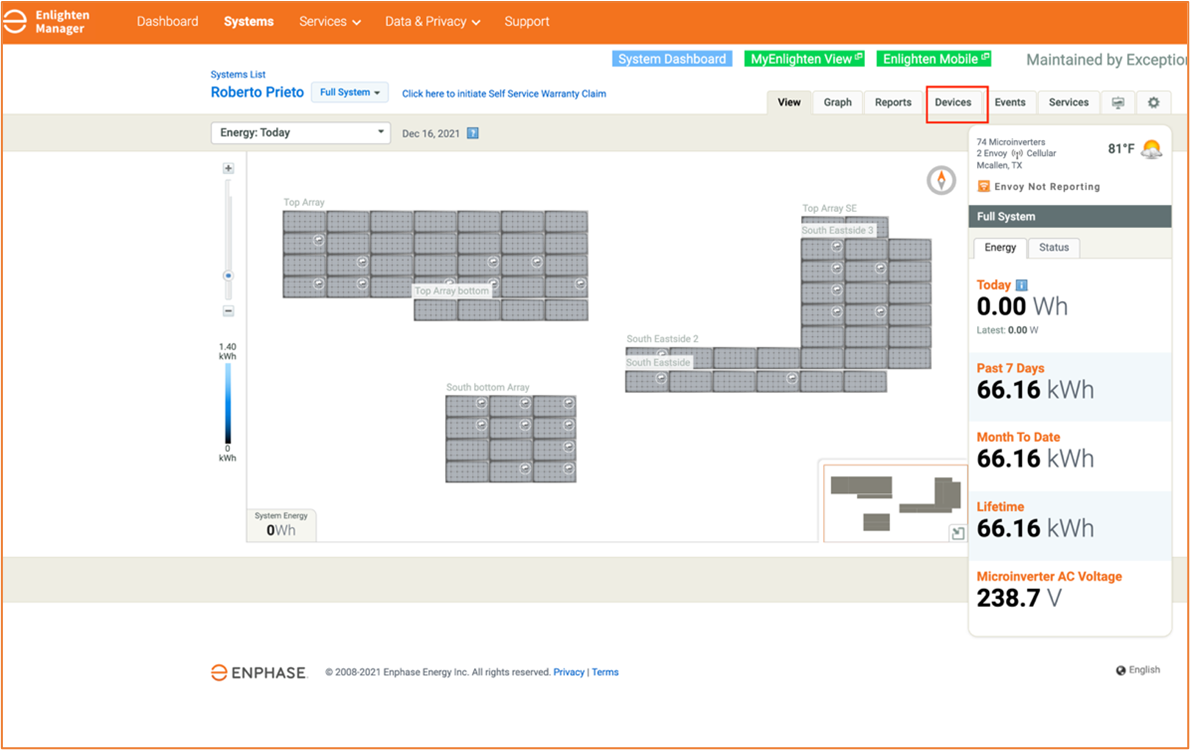
Task: Open the settings gear tab
Action: coord(1153,102)
